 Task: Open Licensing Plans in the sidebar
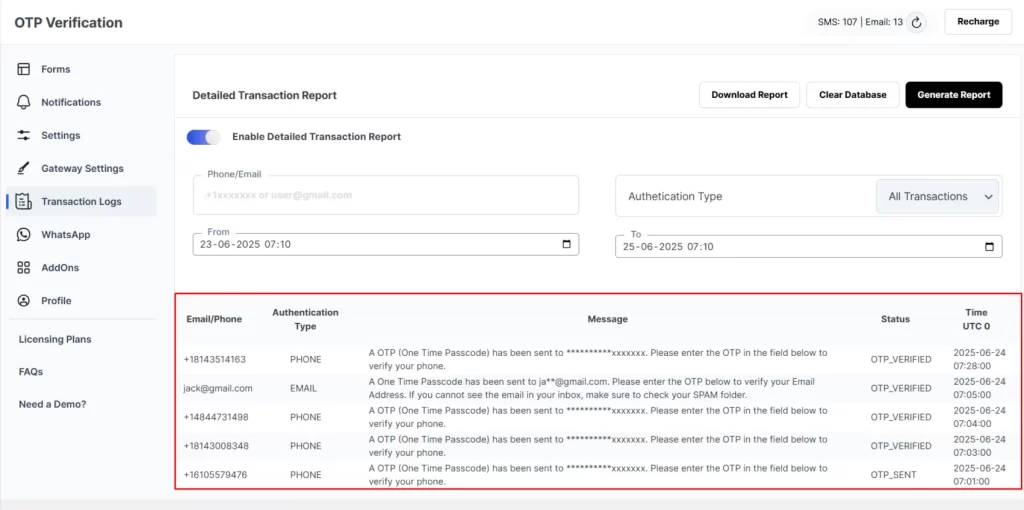click(55, 339)
